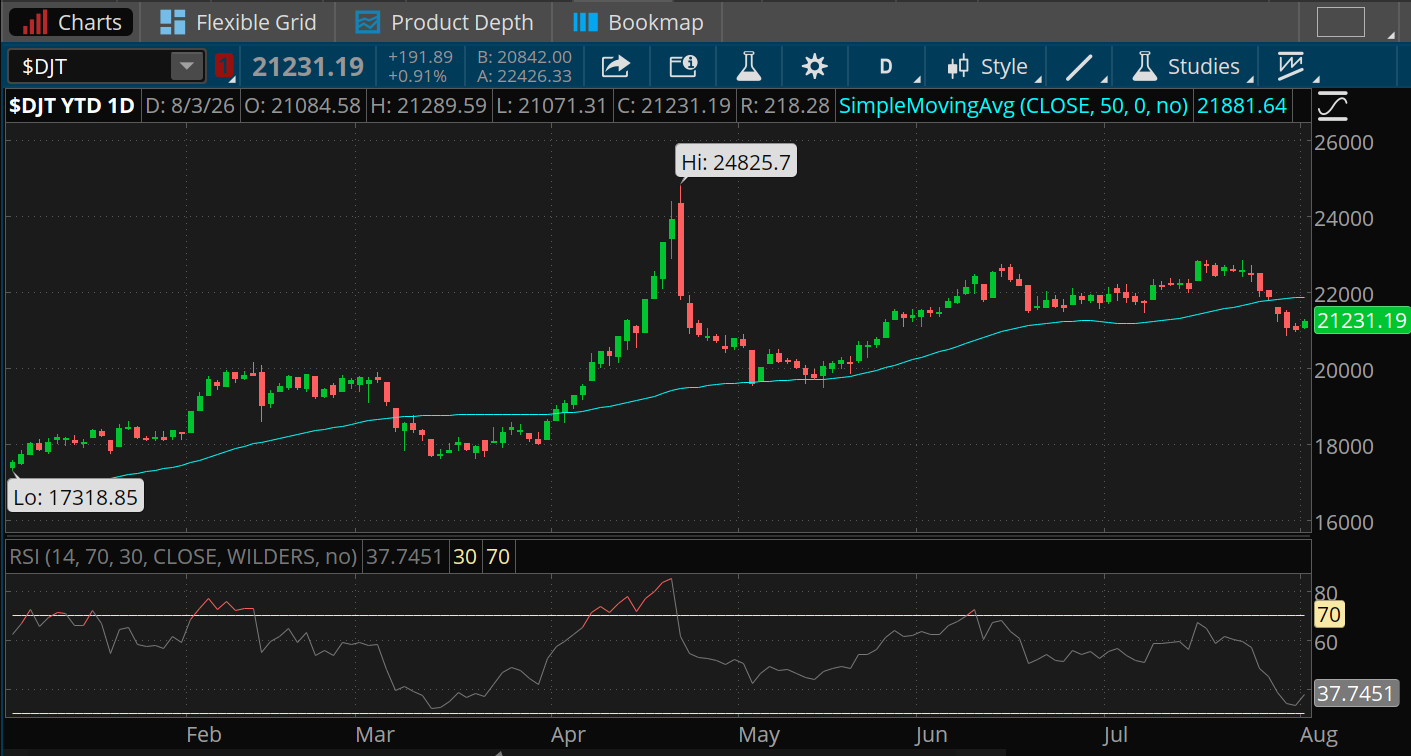This screenshot has height=756, width=1411.
Task: Click the Feb label on time axis
Action: tap(203, 736)
